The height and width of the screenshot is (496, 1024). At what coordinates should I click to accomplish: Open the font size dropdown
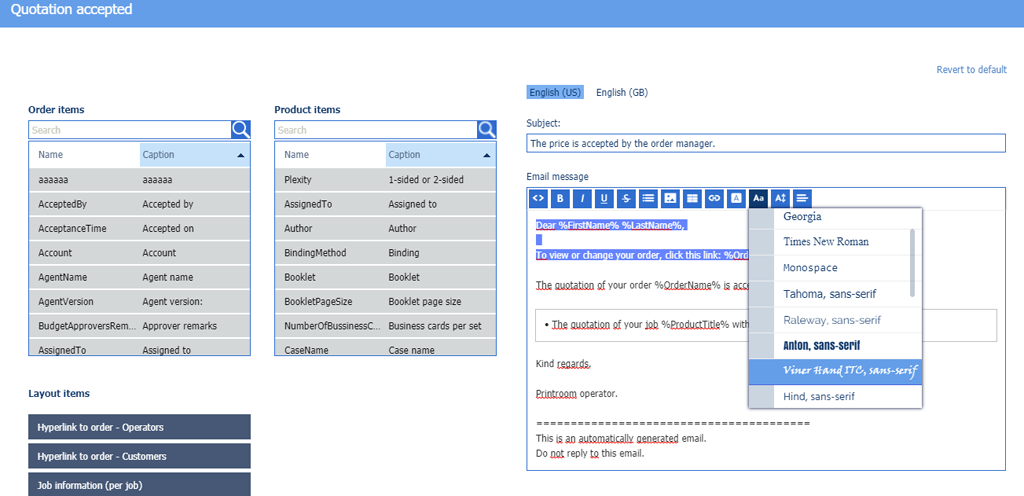pos(781,198)
